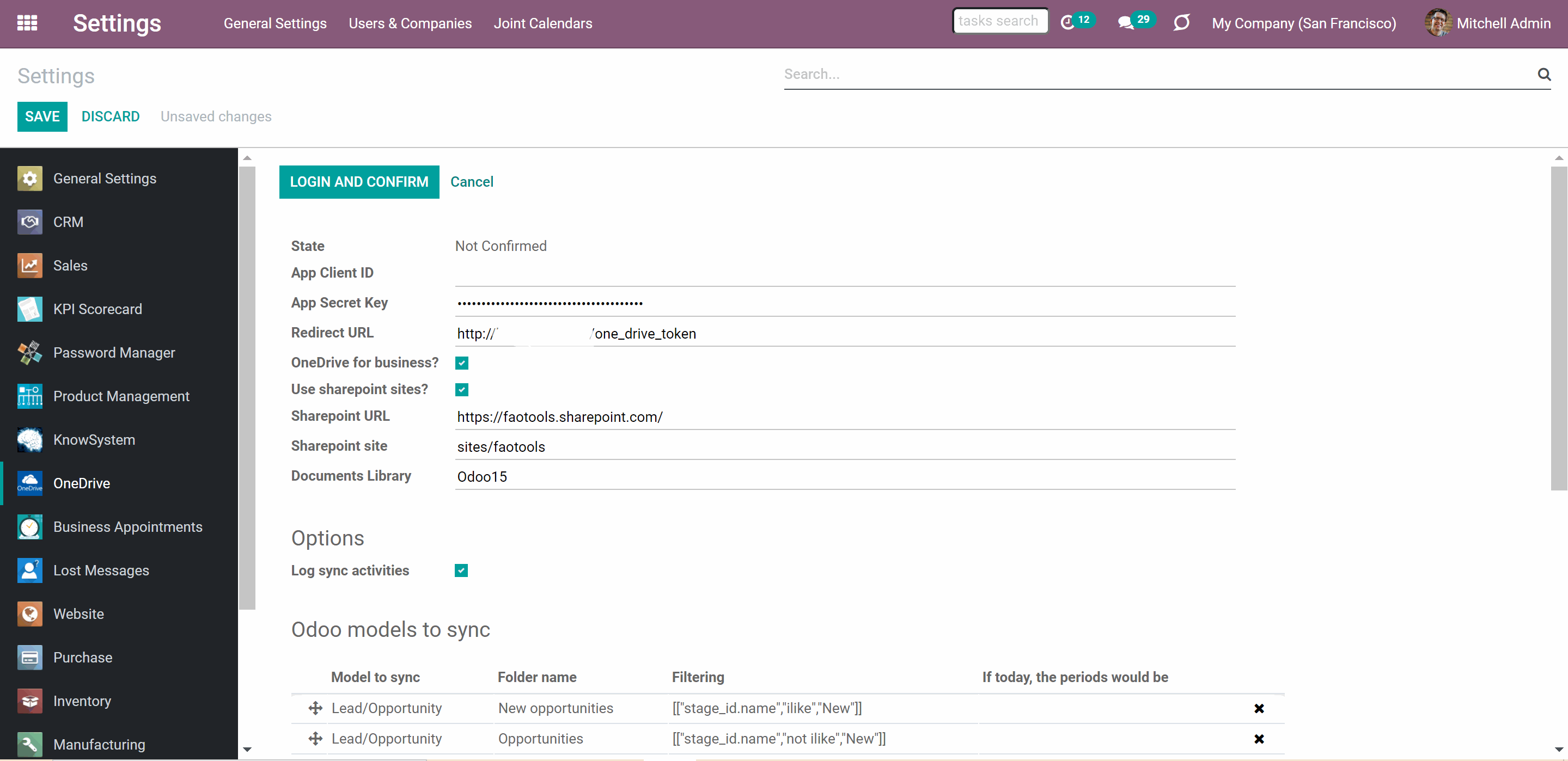This screenshot has height=761, width=1568.
Task: Focus the tasks search box
Action: point(1000,21)
